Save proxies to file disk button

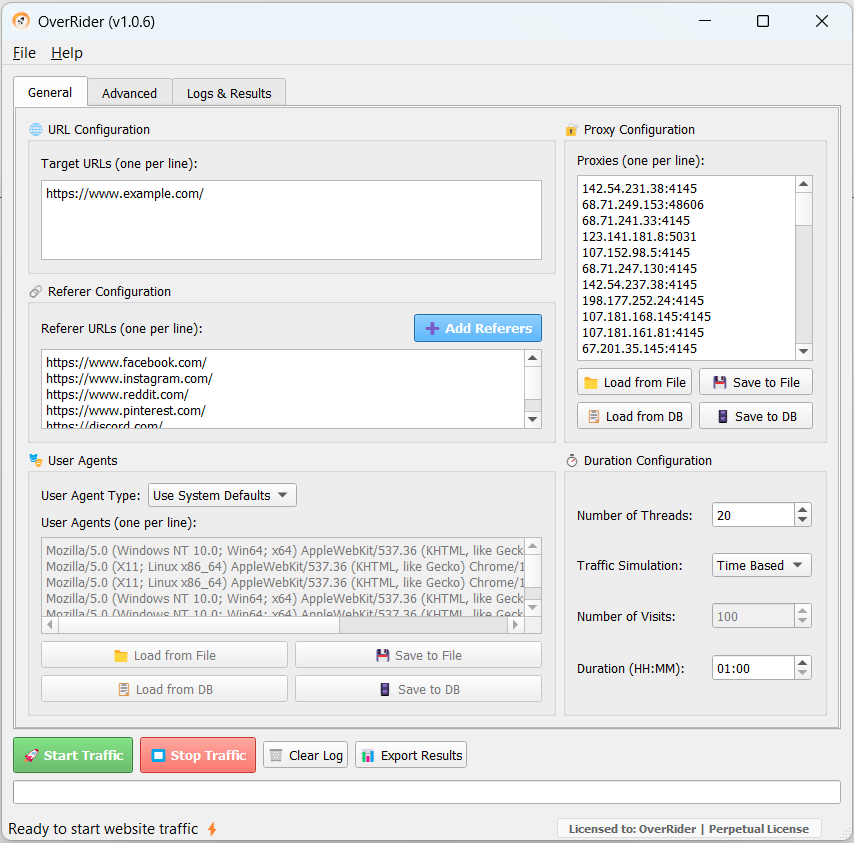[756, 382]
